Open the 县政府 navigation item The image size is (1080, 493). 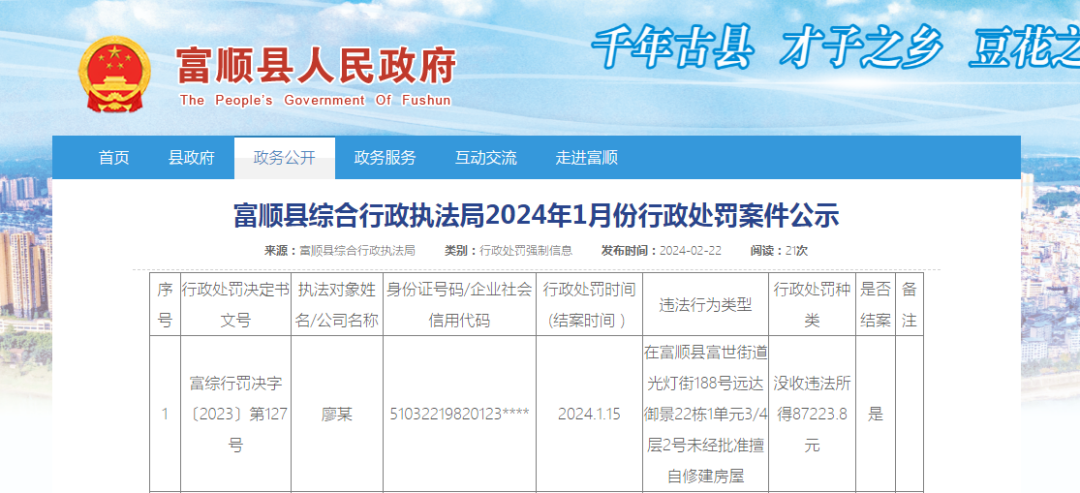[x=191, y=158]
